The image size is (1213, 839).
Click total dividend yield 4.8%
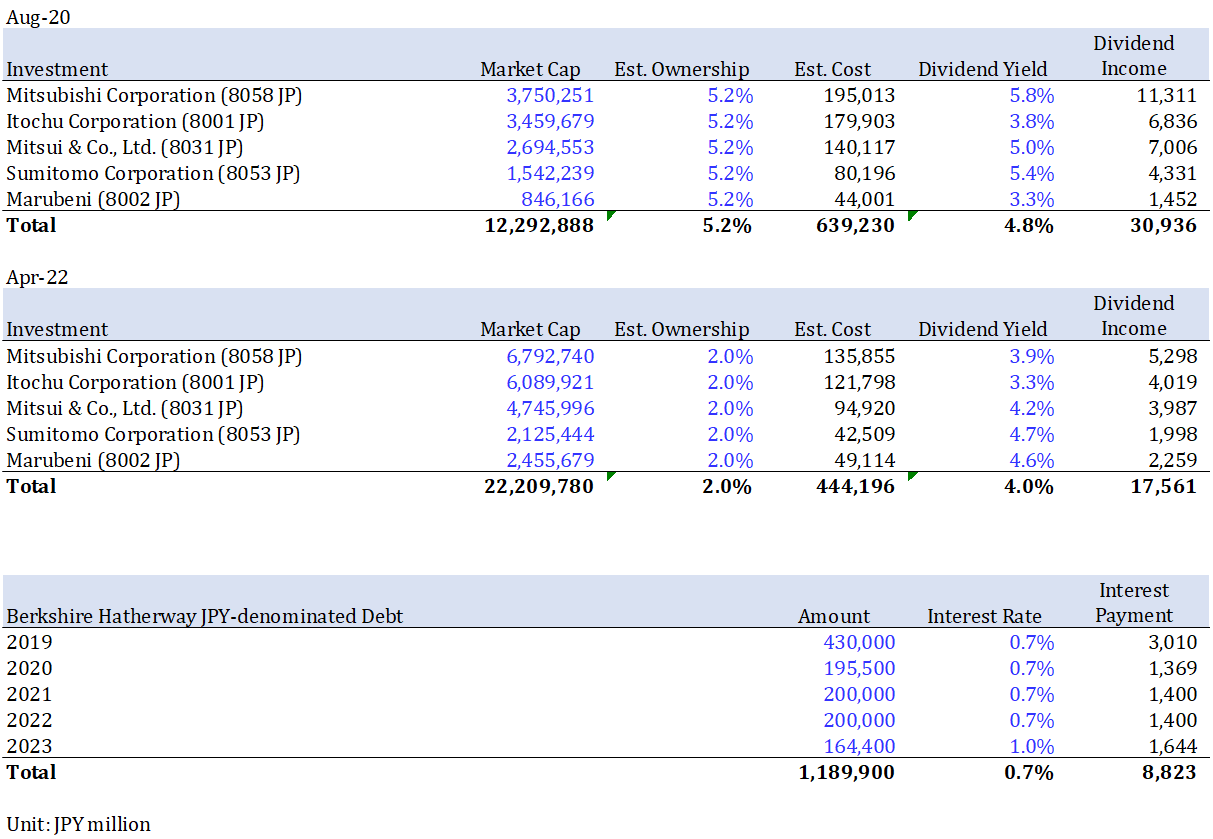(x=1030, y=225)
